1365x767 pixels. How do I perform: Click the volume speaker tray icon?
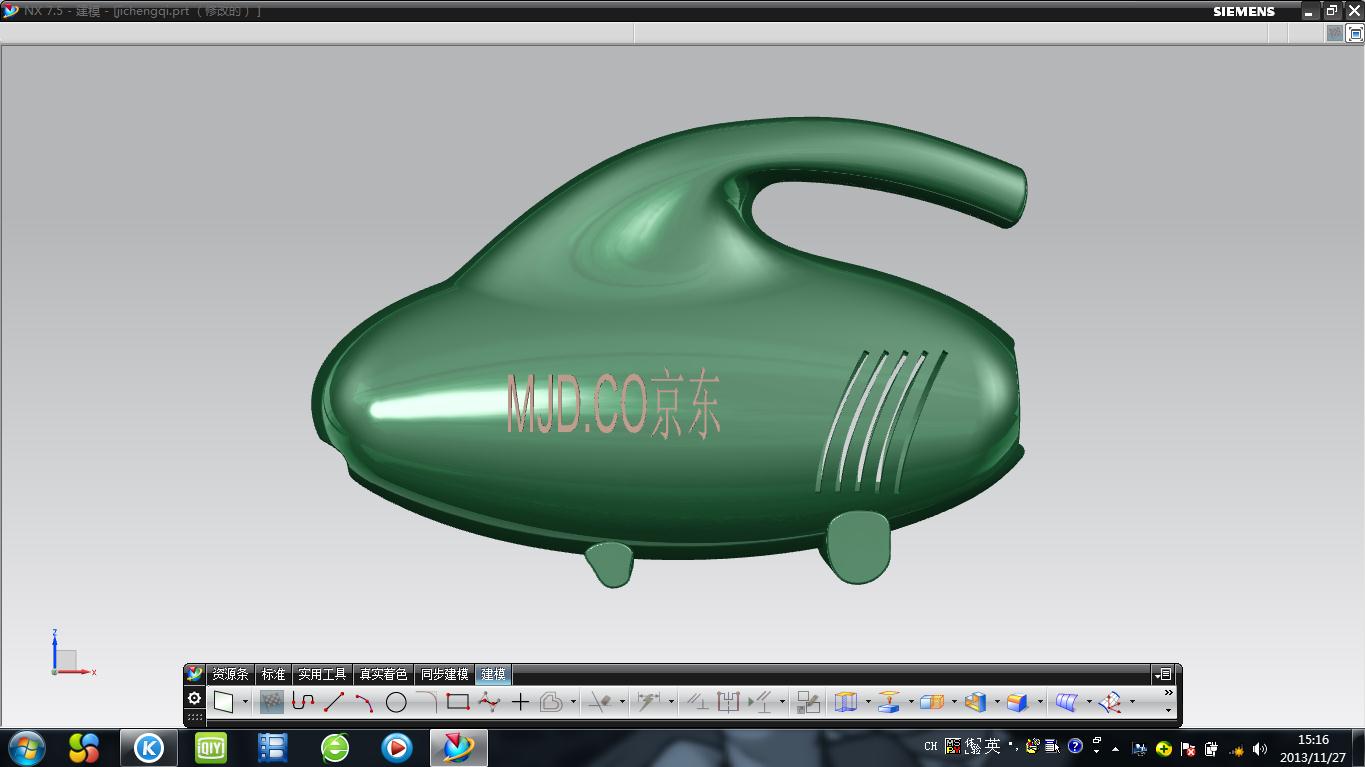[x=1259, y=748]
